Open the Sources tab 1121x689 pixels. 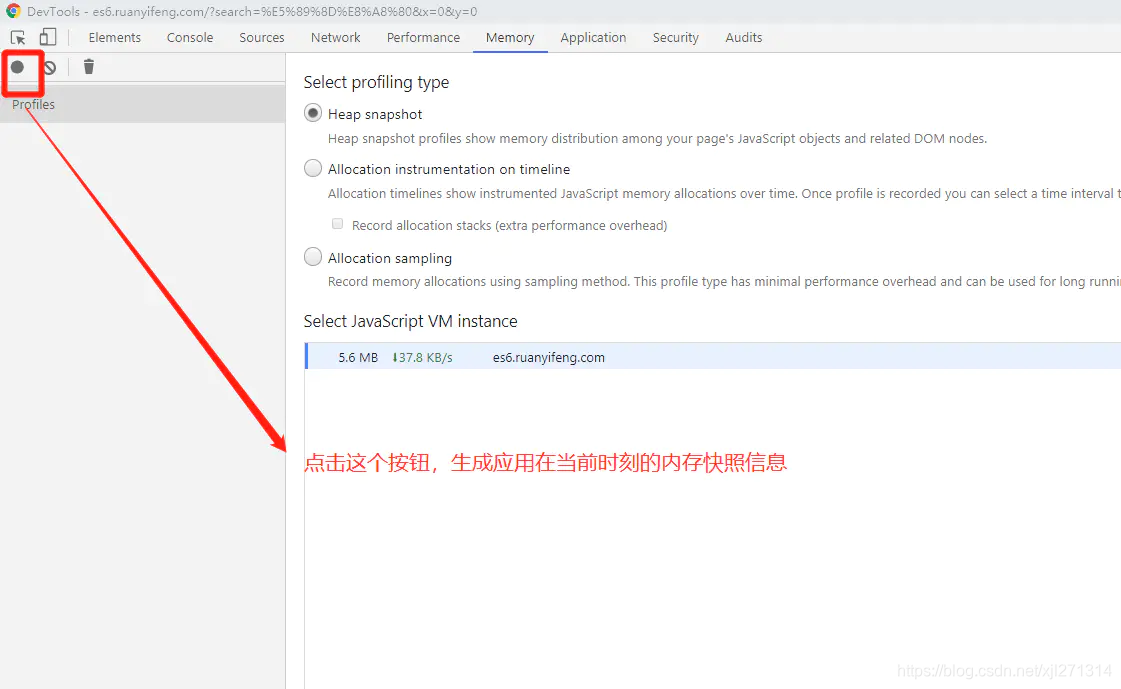tap(262, 37)
